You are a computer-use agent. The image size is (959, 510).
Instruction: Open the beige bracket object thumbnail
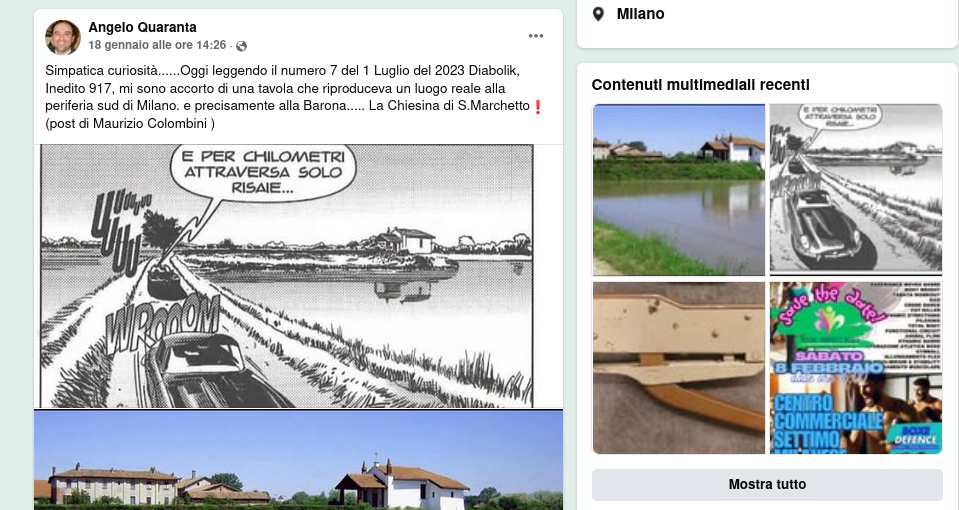679,368
